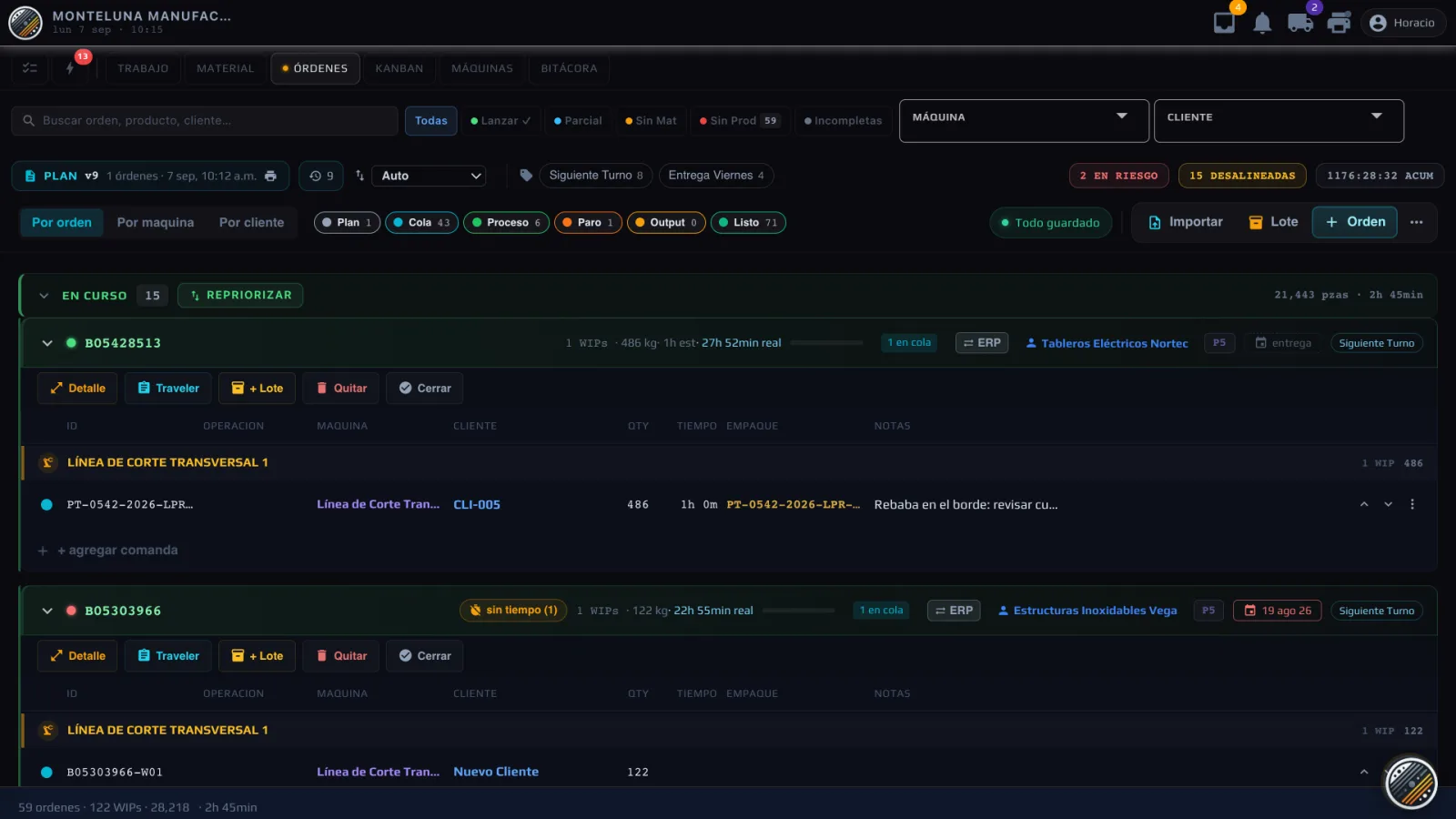Toggle the Sin Mat filter chip
This screenshot has width=1456, height=819.
point(651,120)
